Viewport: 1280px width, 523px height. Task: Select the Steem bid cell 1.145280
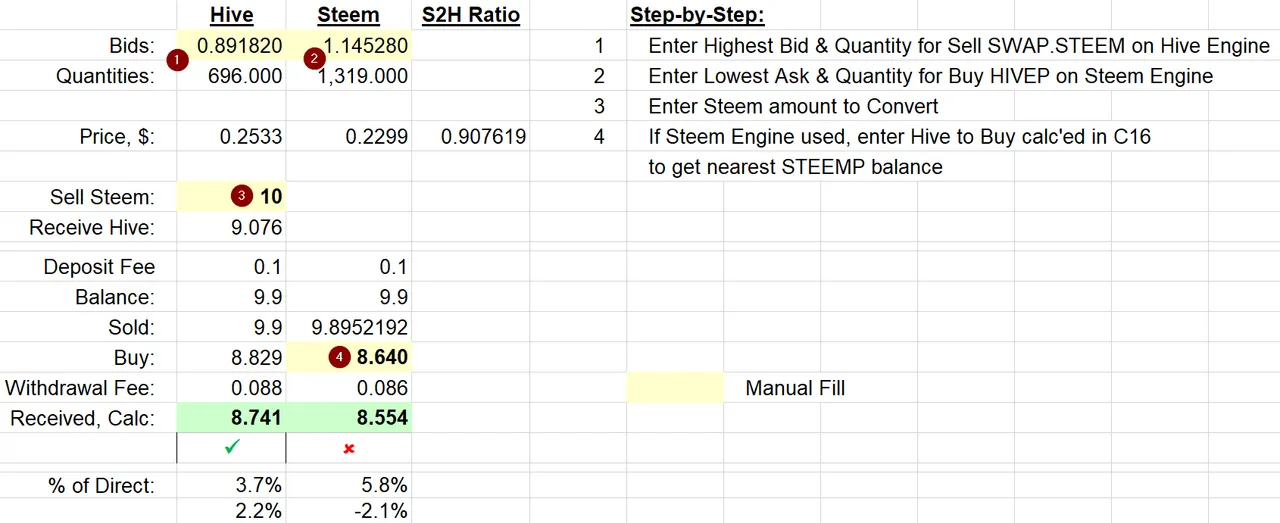tap(349, 46)
